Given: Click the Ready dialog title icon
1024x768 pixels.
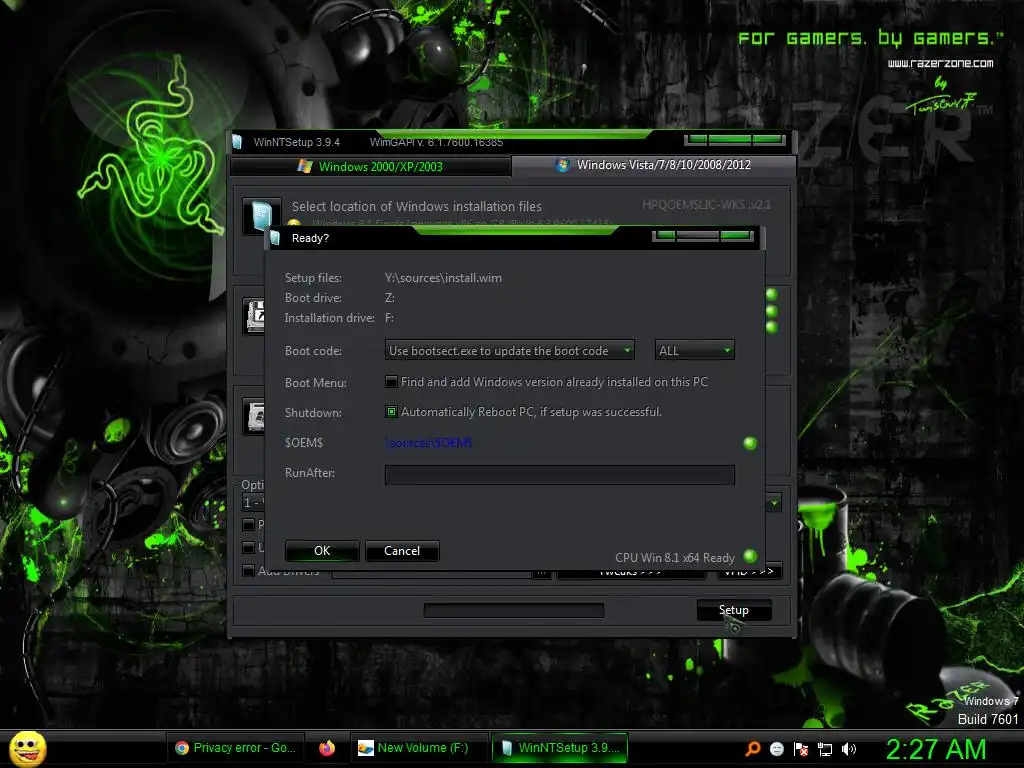Looking at the screenshot, I should 276,238.
